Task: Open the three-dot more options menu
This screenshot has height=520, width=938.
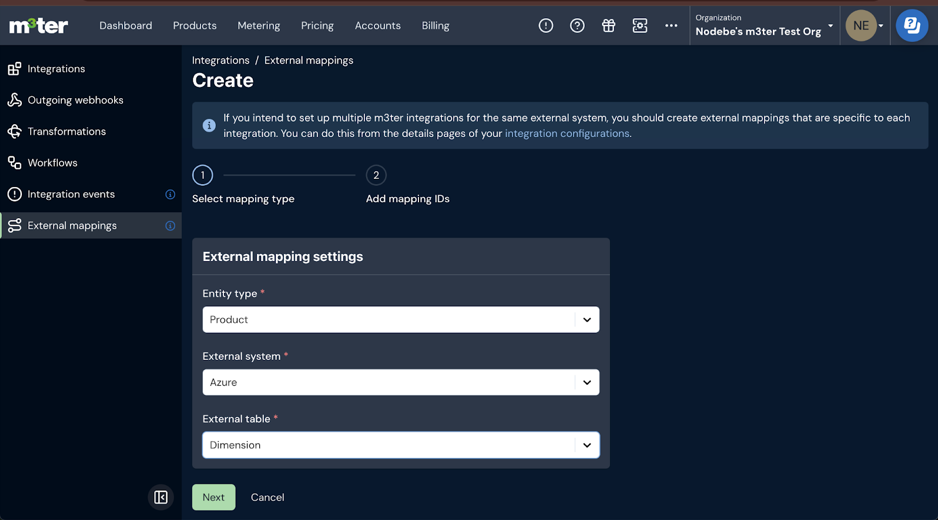Action: 671,26
